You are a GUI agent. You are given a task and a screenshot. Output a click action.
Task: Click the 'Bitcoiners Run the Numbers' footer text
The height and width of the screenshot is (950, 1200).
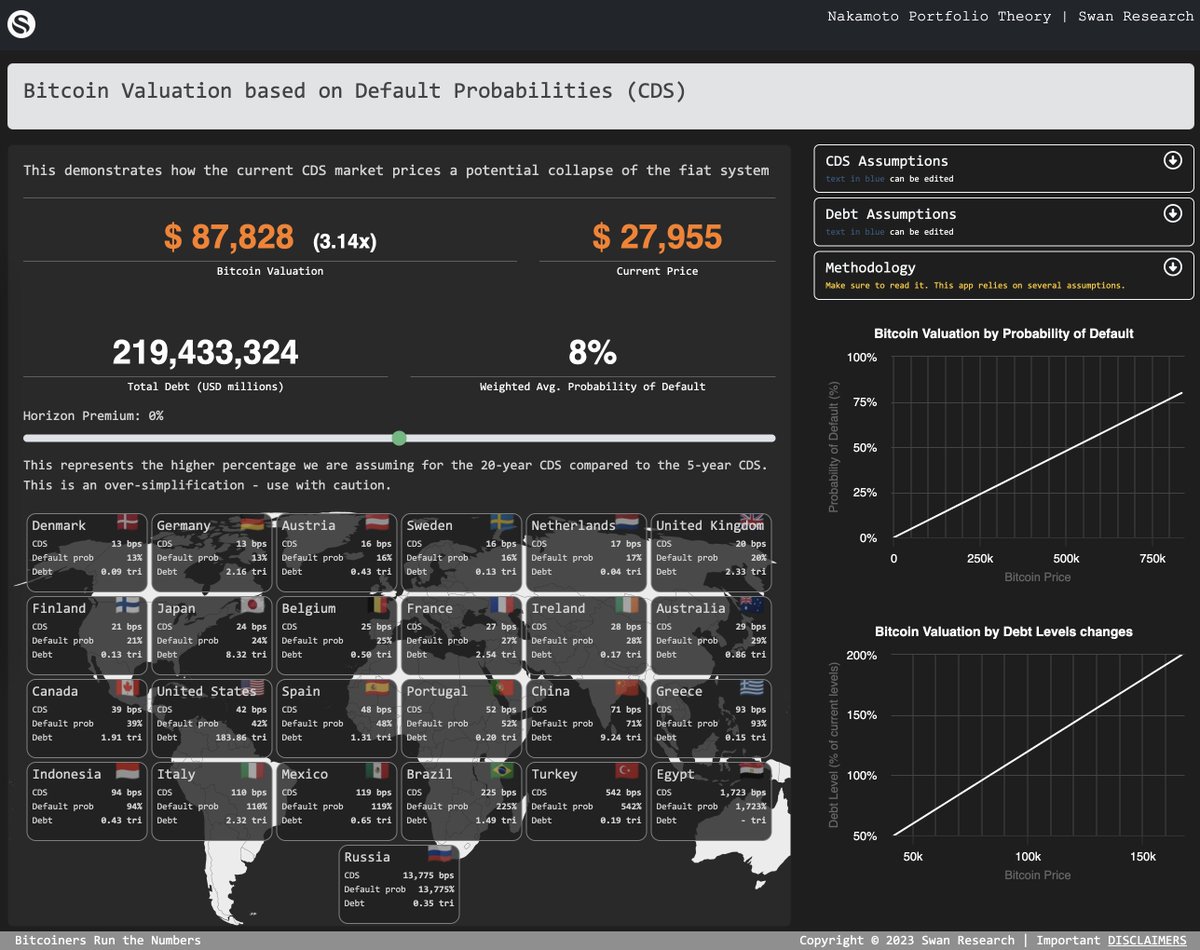108,940
